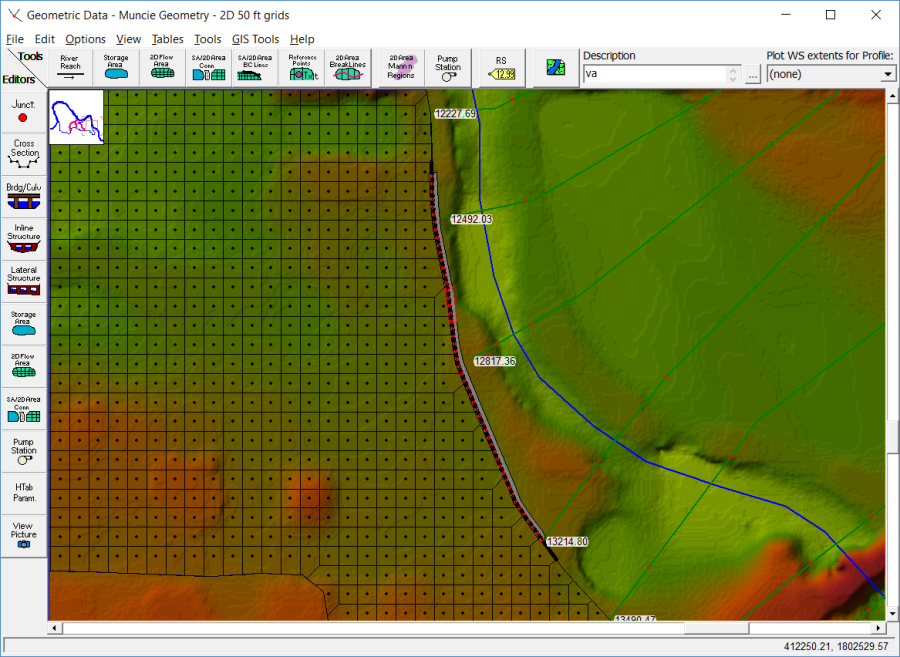Select the 2D Area Break Lines tool
Image resolution: width=900 pixels, height=657 pixels.
coord(348,67)
